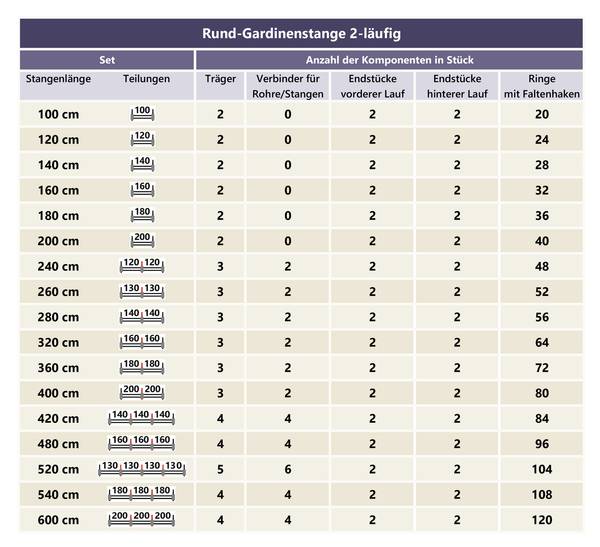Click rings value '104' in 520 cm row

542,469
